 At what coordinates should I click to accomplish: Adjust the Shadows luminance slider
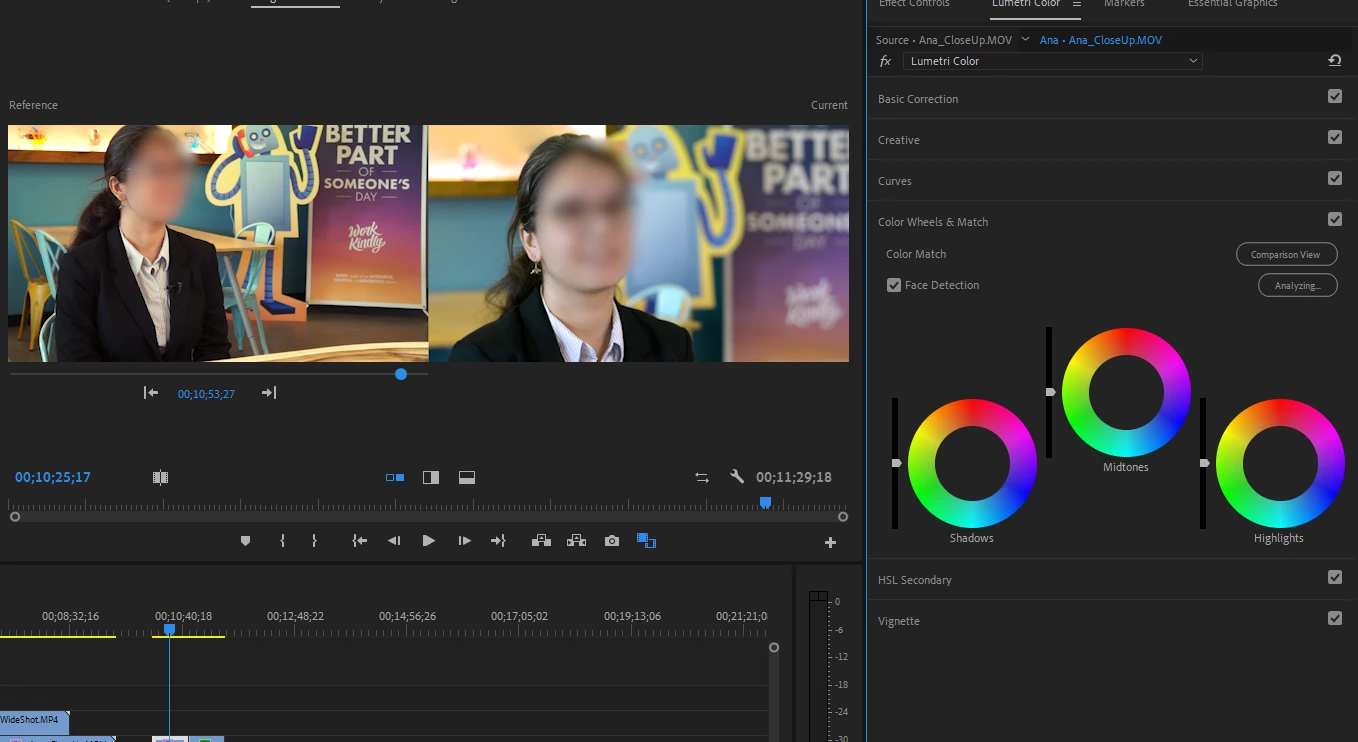click(896, 463)
